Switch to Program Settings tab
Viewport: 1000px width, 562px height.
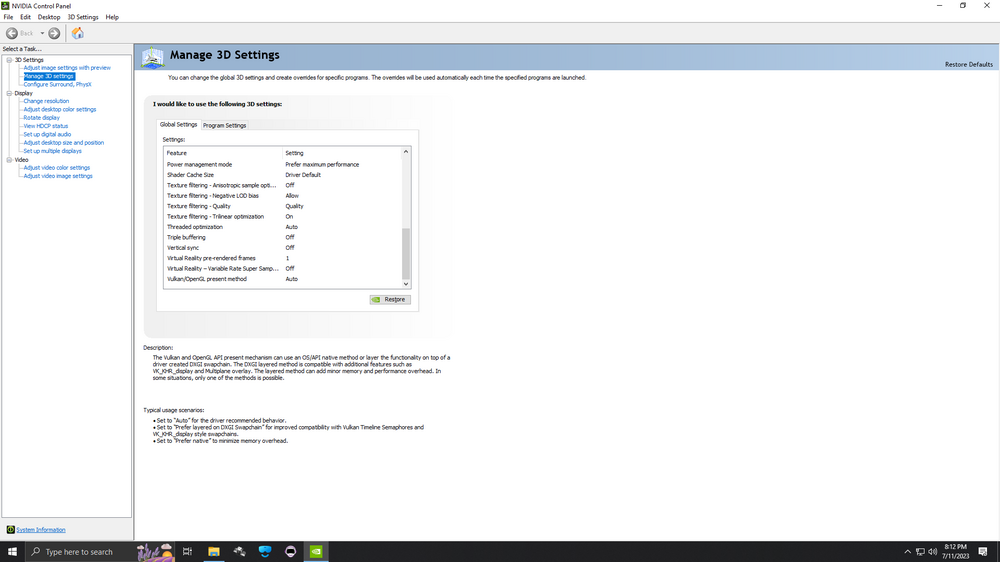pyautogui.click(x=224, y=125)
